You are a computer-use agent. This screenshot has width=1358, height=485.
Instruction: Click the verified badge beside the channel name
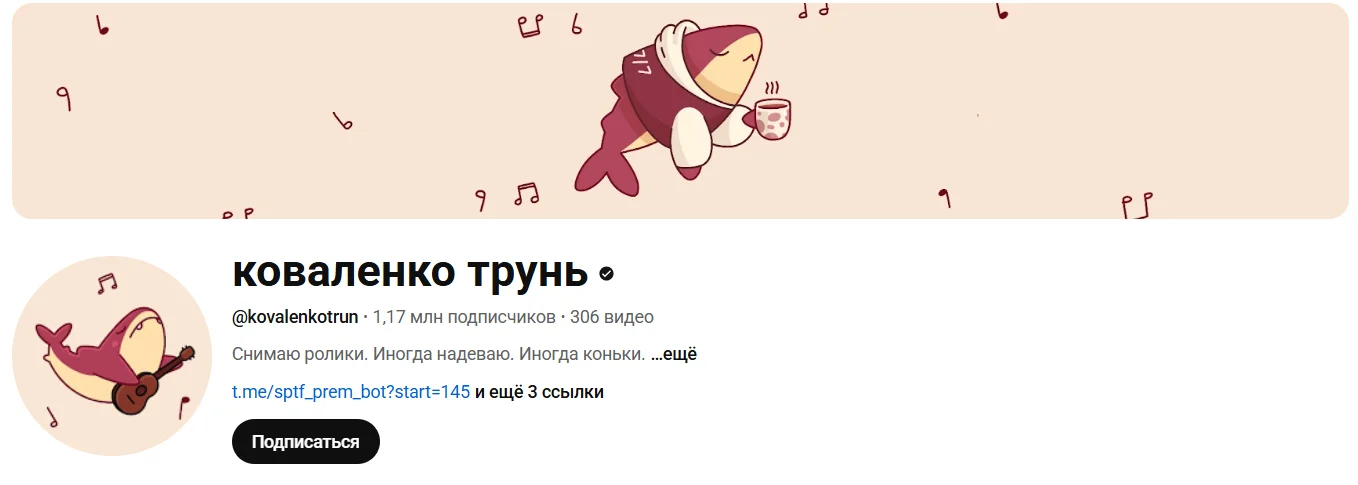tap(606, 273)
